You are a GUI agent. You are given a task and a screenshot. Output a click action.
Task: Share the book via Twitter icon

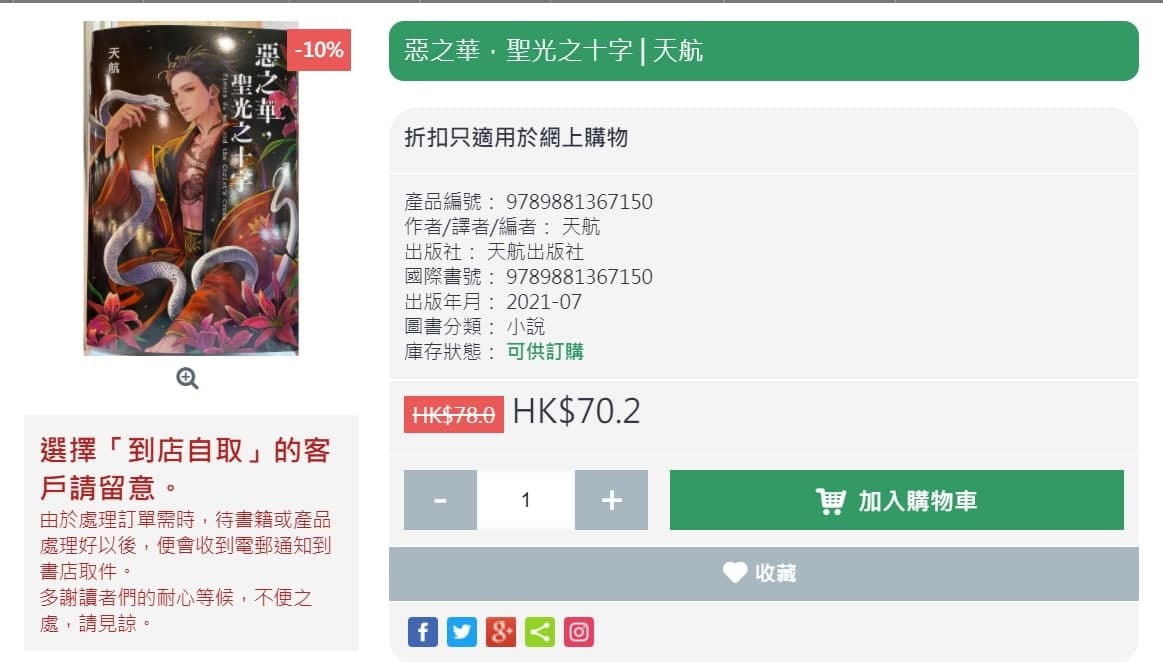click(x=461, y=632)
